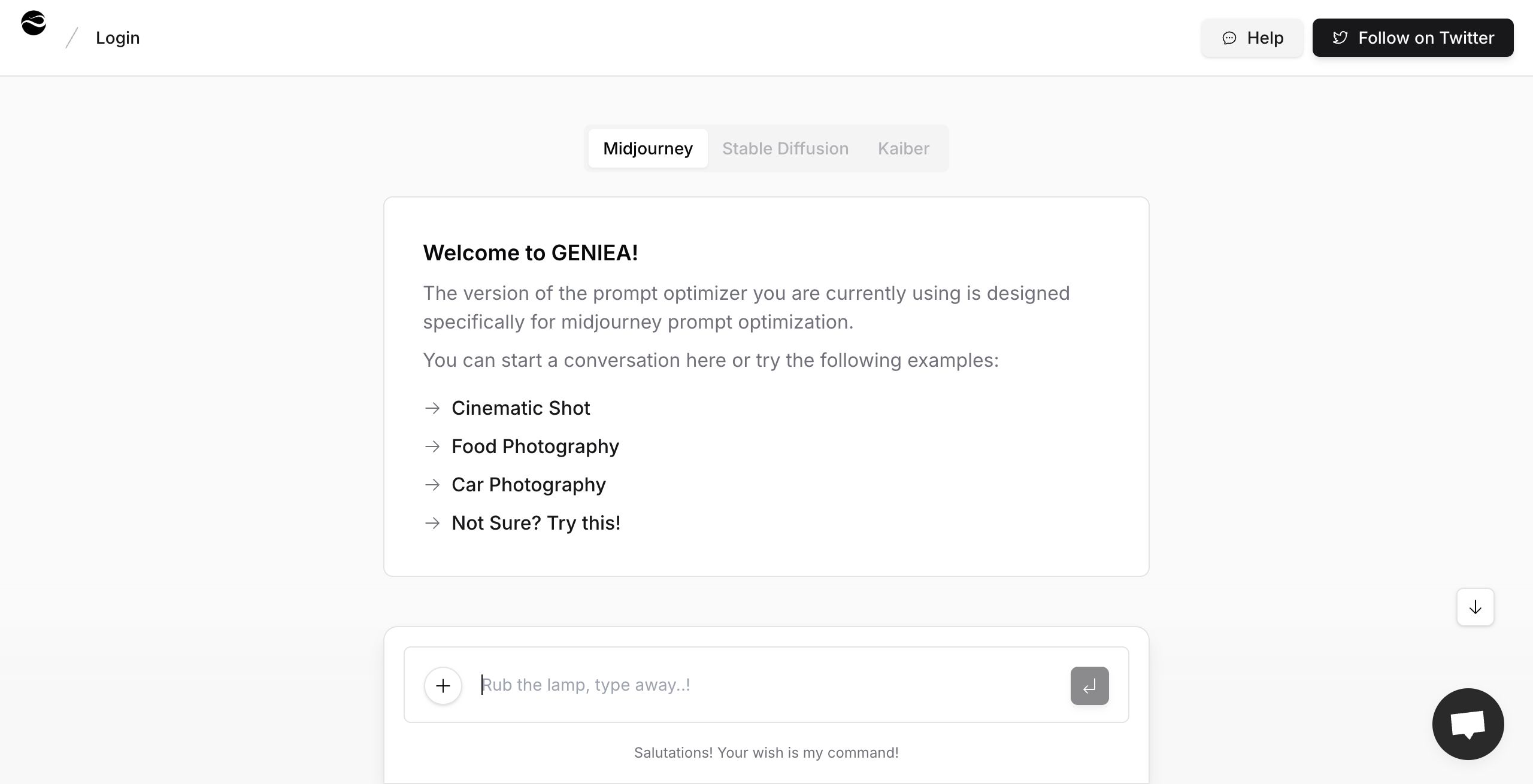Image resolution: width=1533 pixels, height=784 pixels.
Task: Choose the Food Photography example
Action: point(535,446)
